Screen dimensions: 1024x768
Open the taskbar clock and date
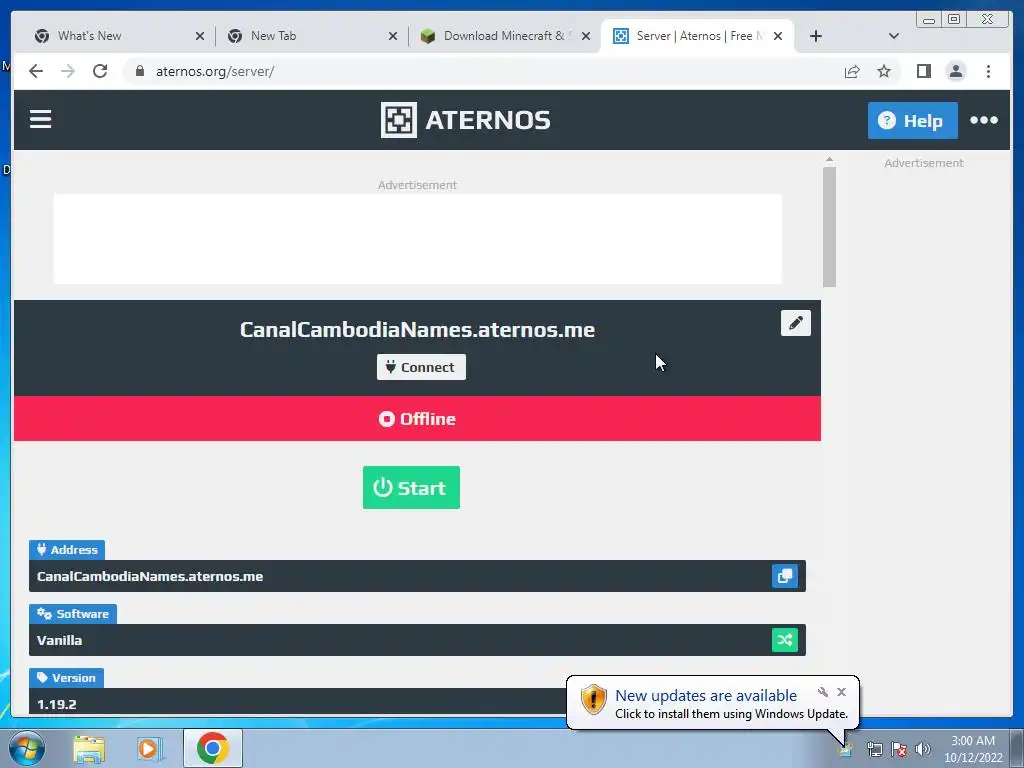[973, 749]
